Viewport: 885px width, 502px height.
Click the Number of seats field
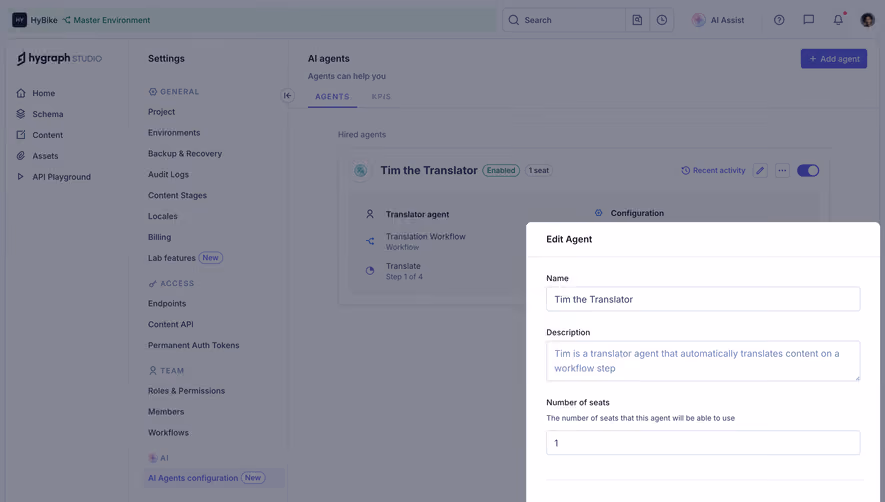click(703, 443)
